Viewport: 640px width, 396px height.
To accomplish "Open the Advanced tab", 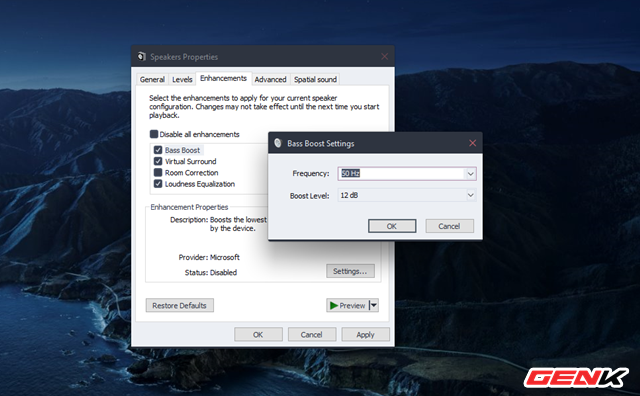I will coord(270,79).
